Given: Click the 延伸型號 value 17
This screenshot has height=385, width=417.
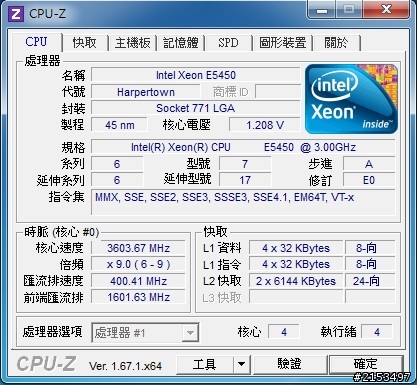Looking at the screenshot, I should [x=245, y=180].
